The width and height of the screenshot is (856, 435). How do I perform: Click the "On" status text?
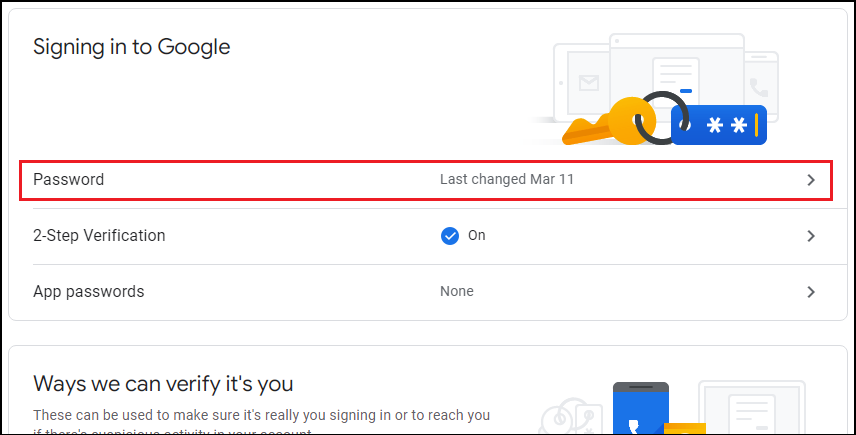477,236
